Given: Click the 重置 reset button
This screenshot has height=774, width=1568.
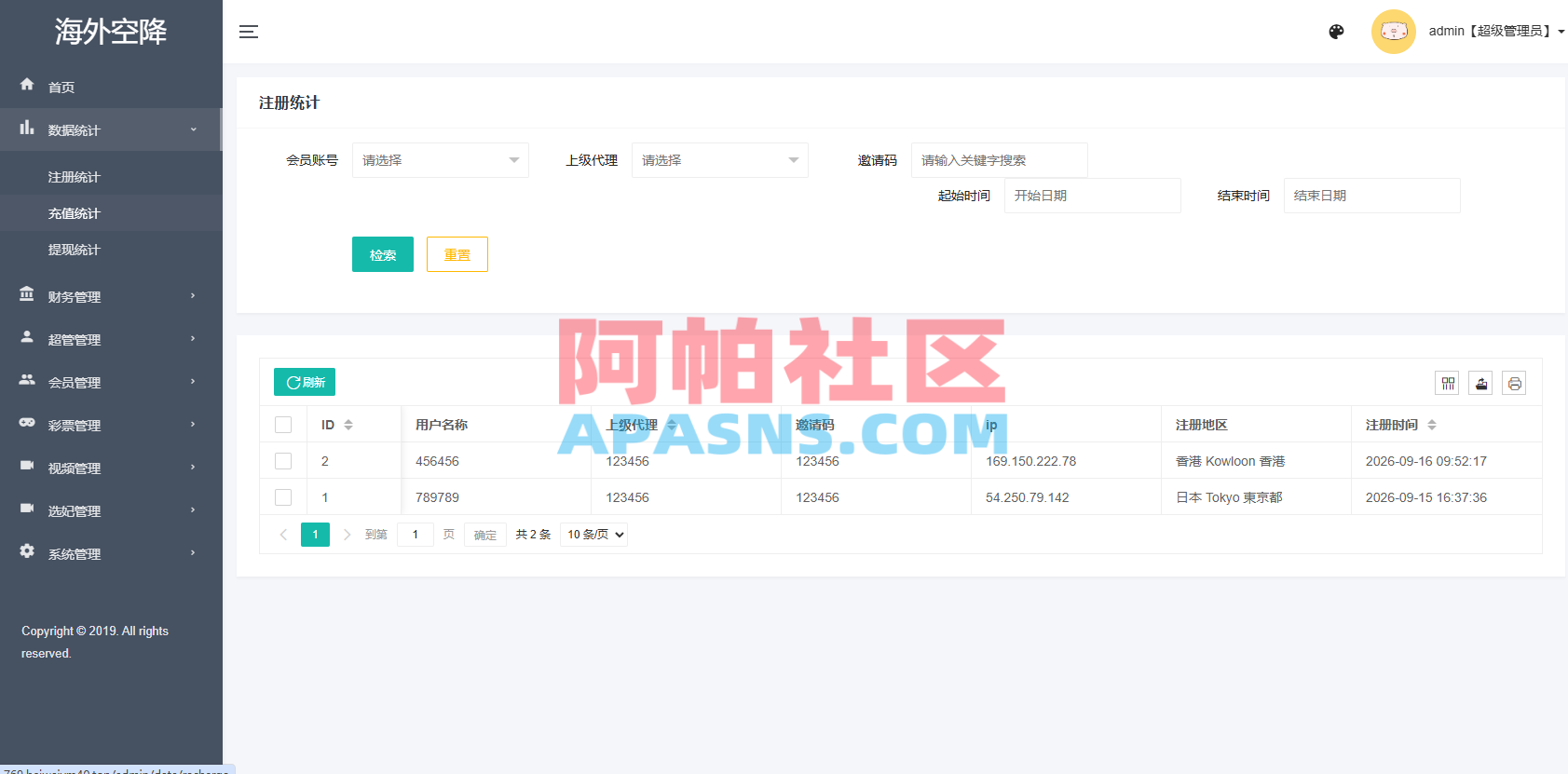Looking at the screenshot, I should 457,254.
